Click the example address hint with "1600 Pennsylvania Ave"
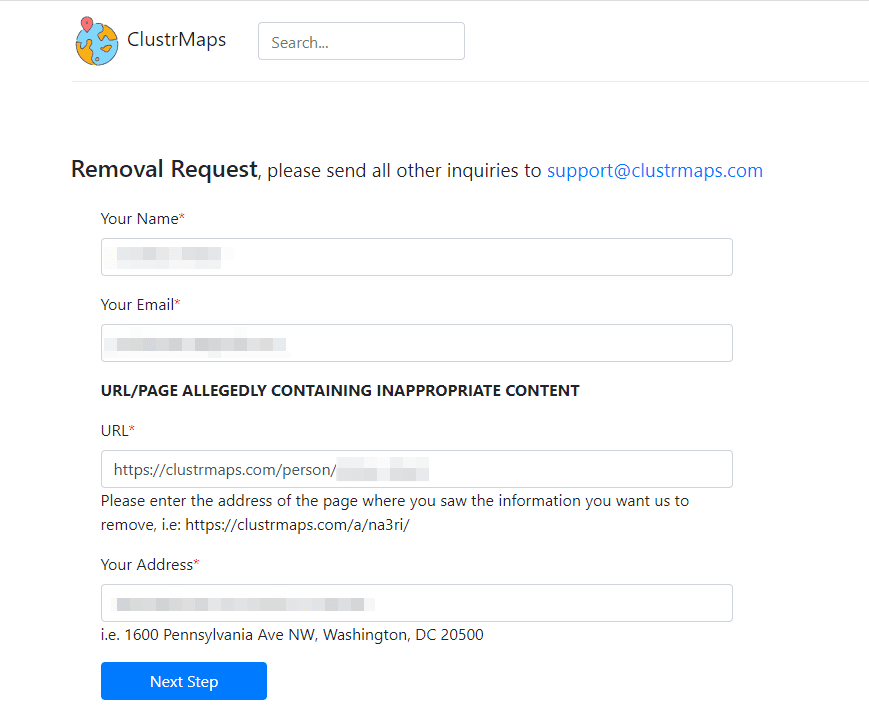This screenshot has width=869, height=718. tap(292, 635)
